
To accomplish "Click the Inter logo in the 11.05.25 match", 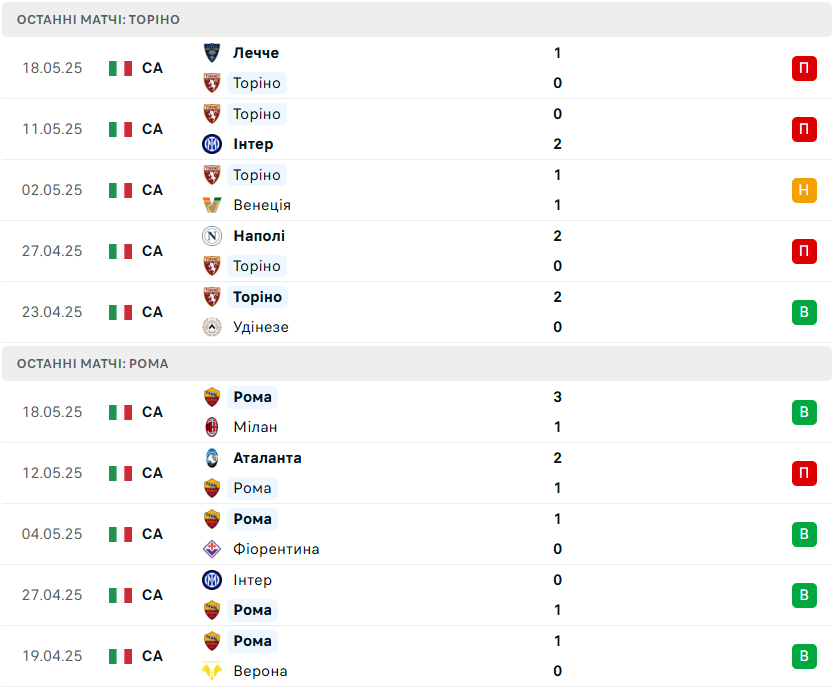I will tap(212, 144).
